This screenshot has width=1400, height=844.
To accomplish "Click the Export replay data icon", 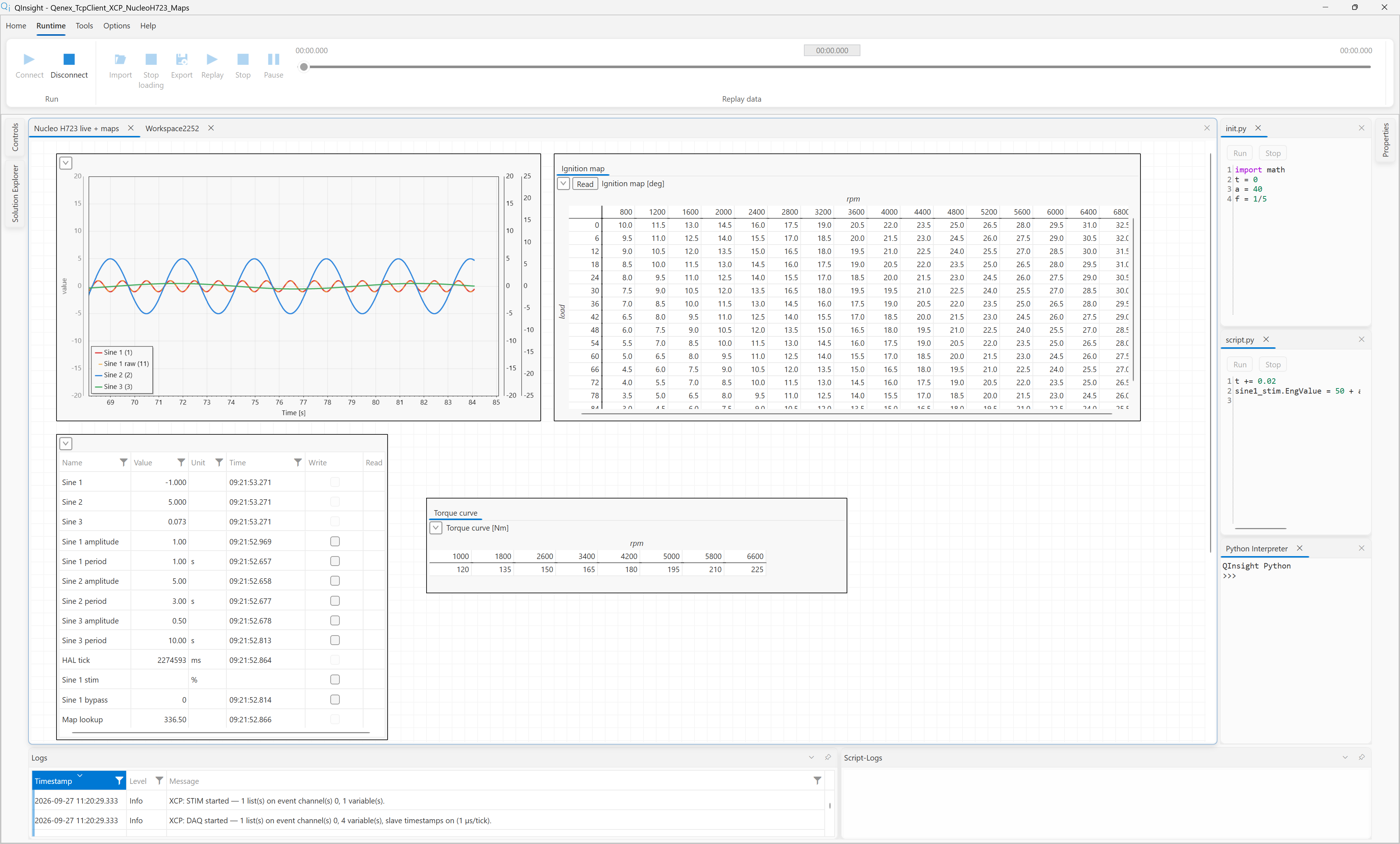I will [181, 59].
